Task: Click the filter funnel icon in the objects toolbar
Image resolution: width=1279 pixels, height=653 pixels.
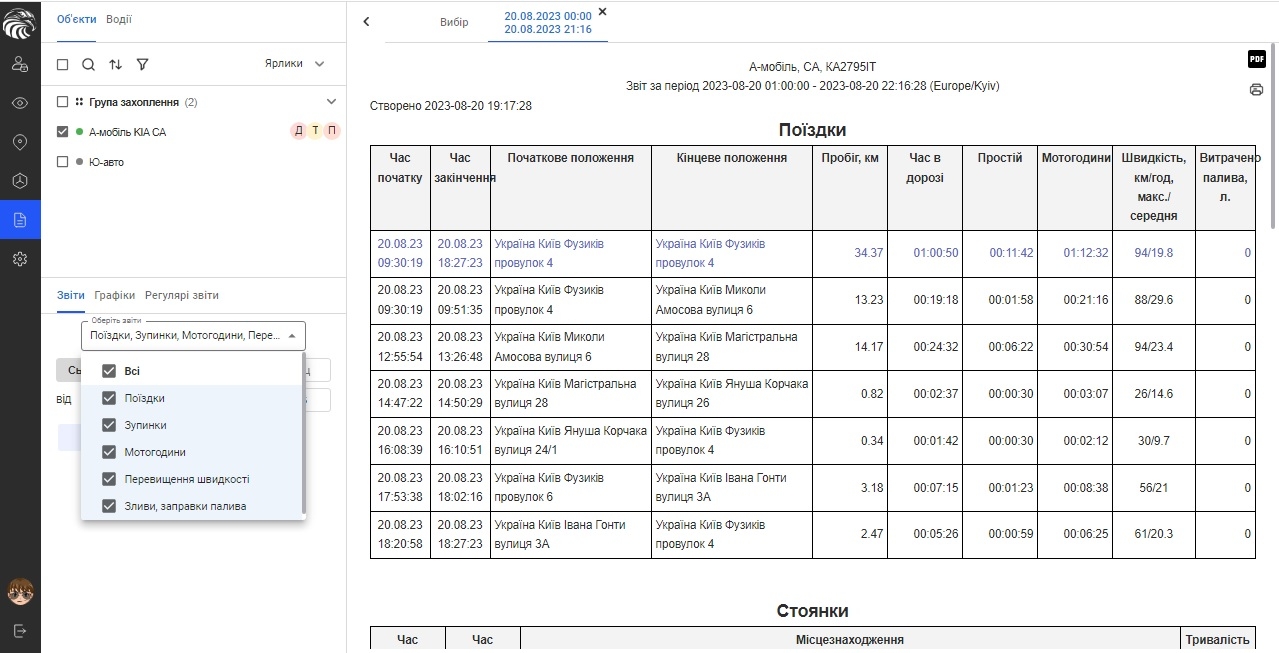Action: click(143, 64)
